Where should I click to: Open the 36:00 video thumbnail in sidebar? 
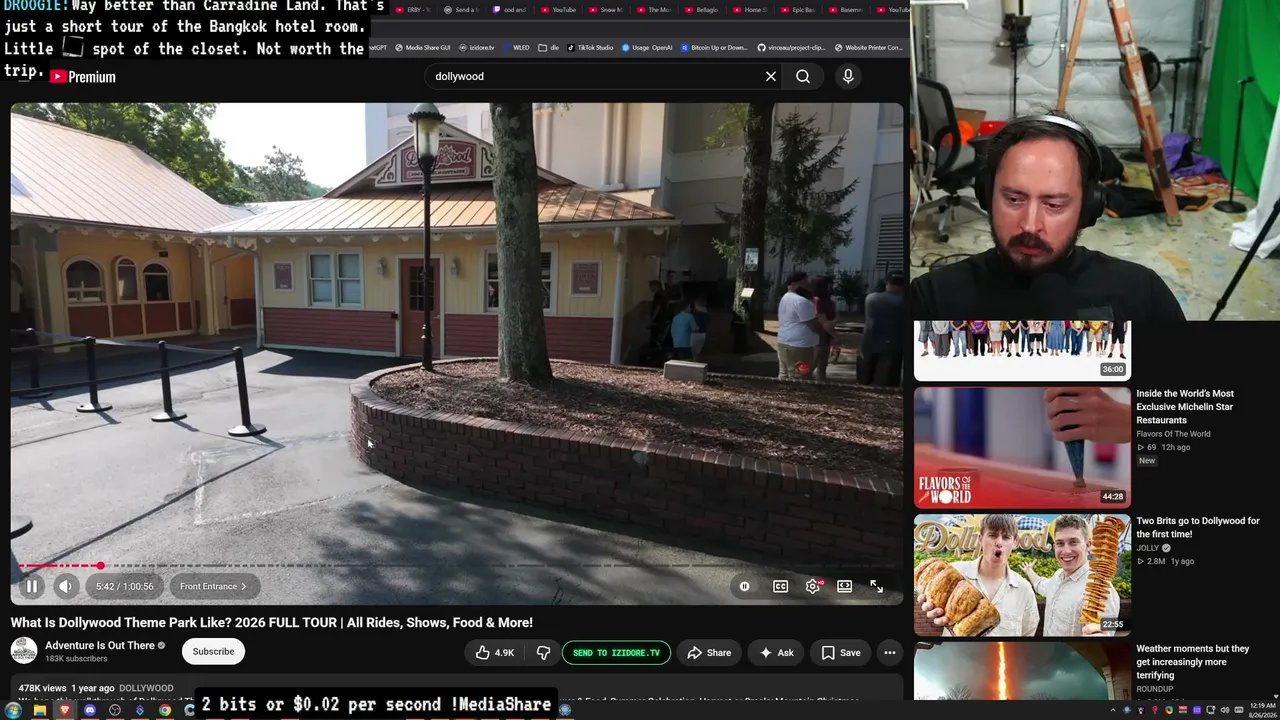click(x=1022, y=350)
